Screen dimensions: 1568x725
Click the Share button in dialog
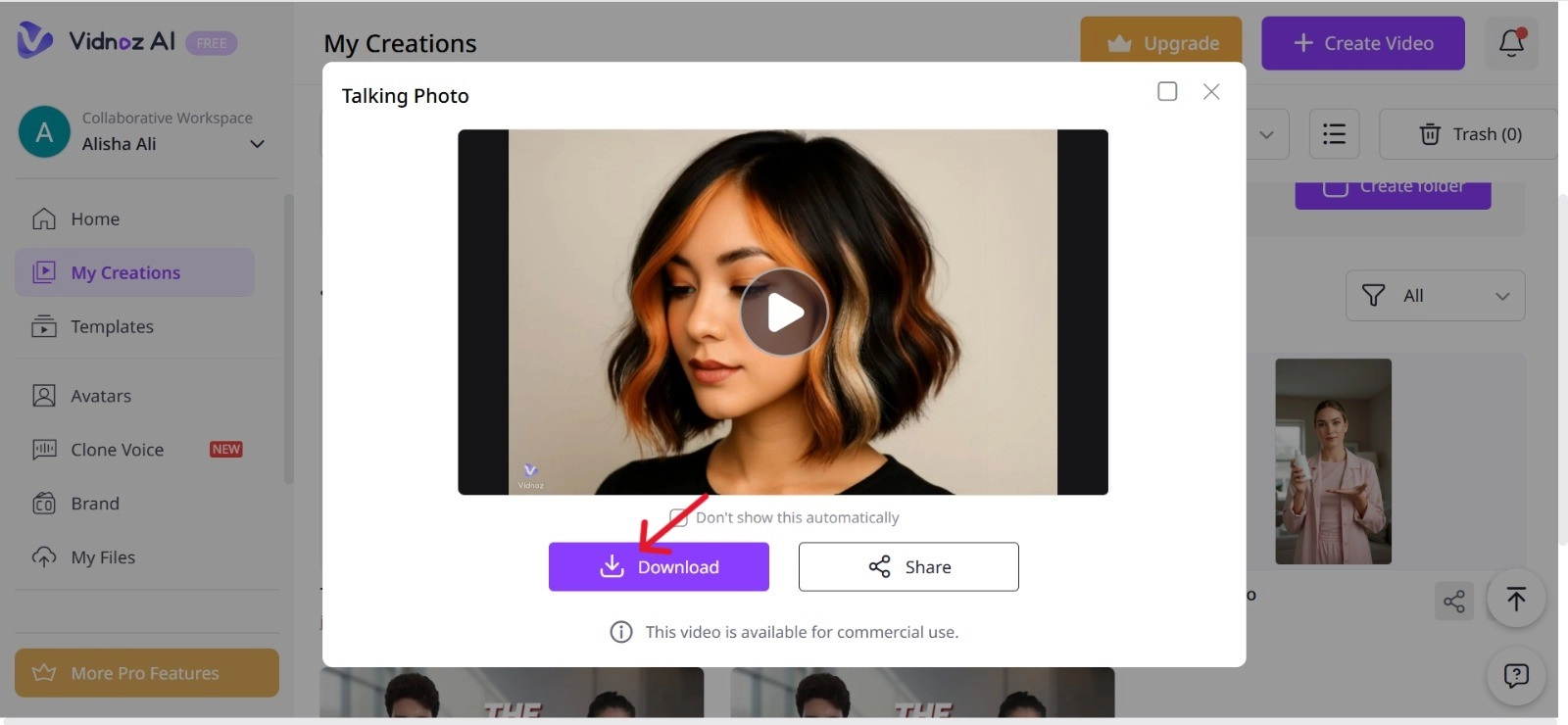pos(908,566)
